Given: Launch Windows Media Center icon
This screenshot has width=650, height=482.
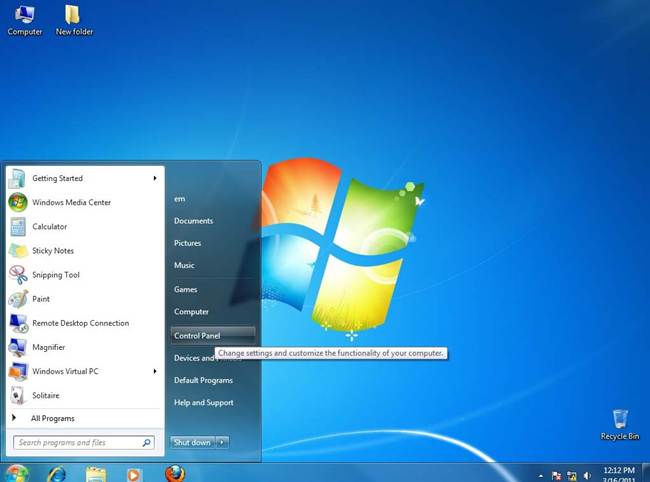Looking at the screenshot, I should coord(18,203).
